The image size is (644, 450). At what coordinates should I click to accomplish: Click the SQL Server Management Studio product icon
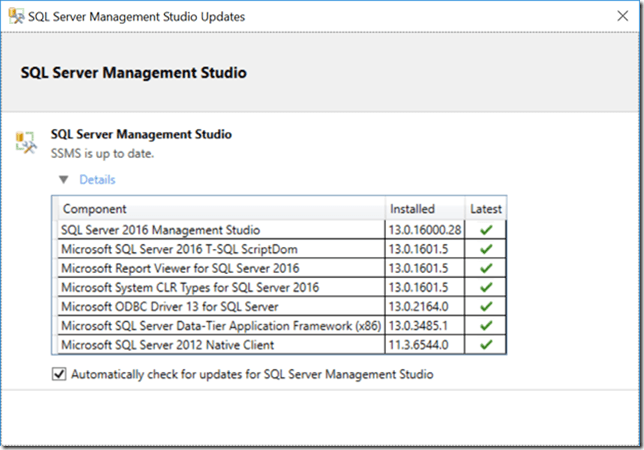(26, 142)
